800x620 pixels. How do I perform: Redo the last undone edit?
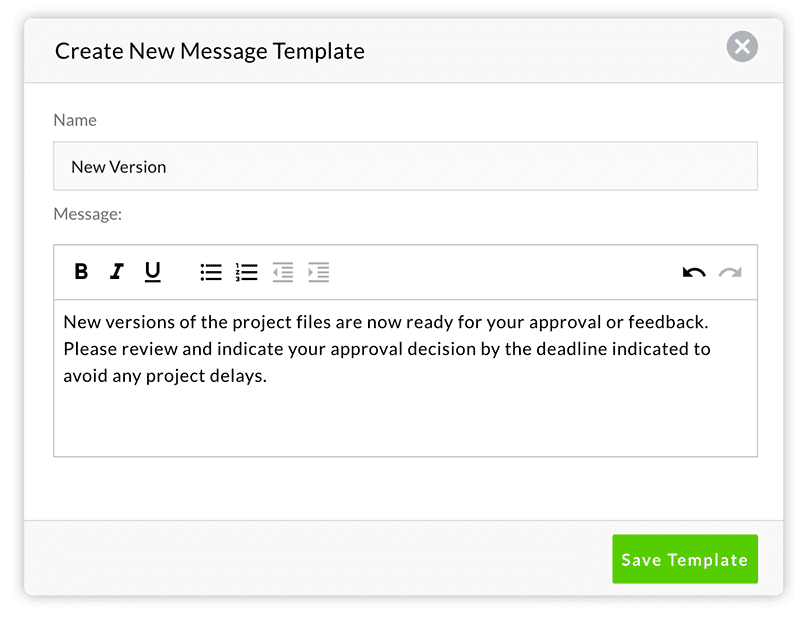pyautogui.click(x=730, y=272)
